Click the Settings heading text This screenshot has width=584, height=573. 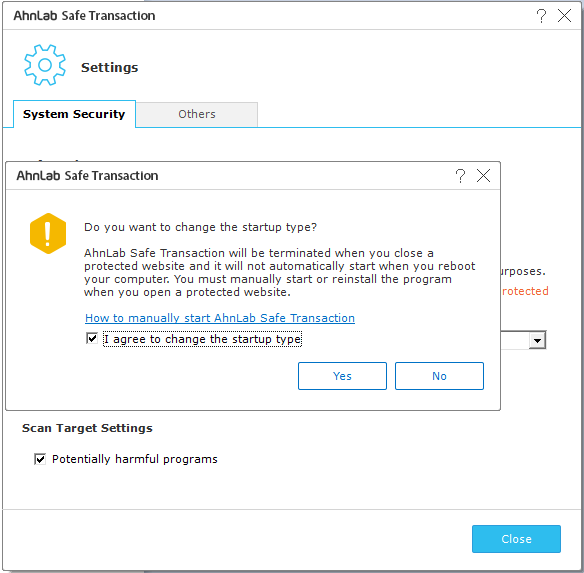point(110,67)
